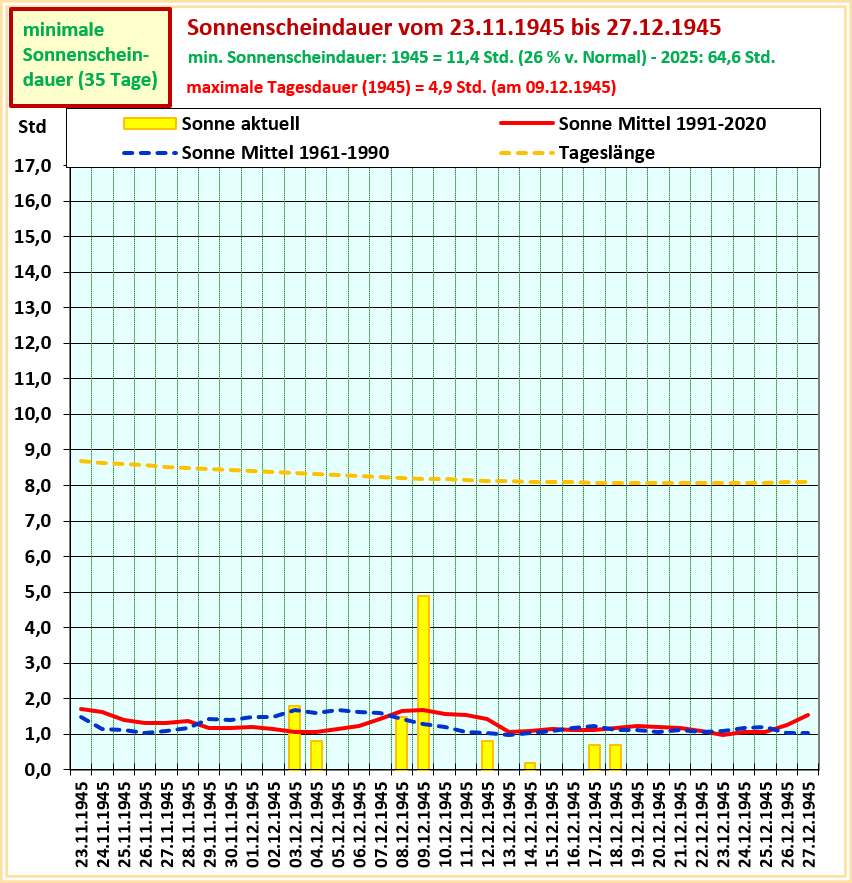The height and width of the screenshot is (883, 852).
Task: Click the y-axis label '9,0'
Action: [x=38, y=449]
